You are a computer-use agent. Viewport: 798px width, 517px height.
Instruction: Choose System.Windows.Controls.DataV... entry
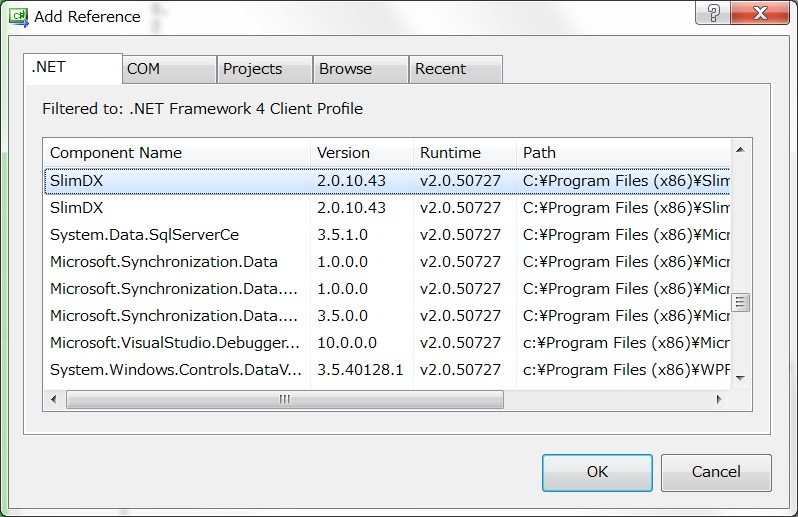pyautogui.click(x=175, y=370)
